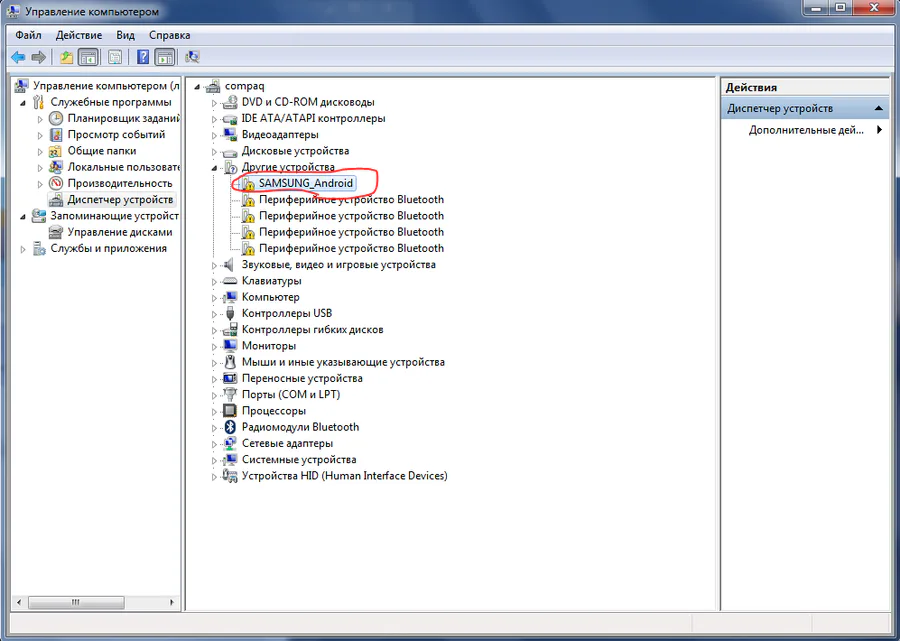Click the Help question mark toolbar icon
900x641 pixels.
(x=143, y=57)
